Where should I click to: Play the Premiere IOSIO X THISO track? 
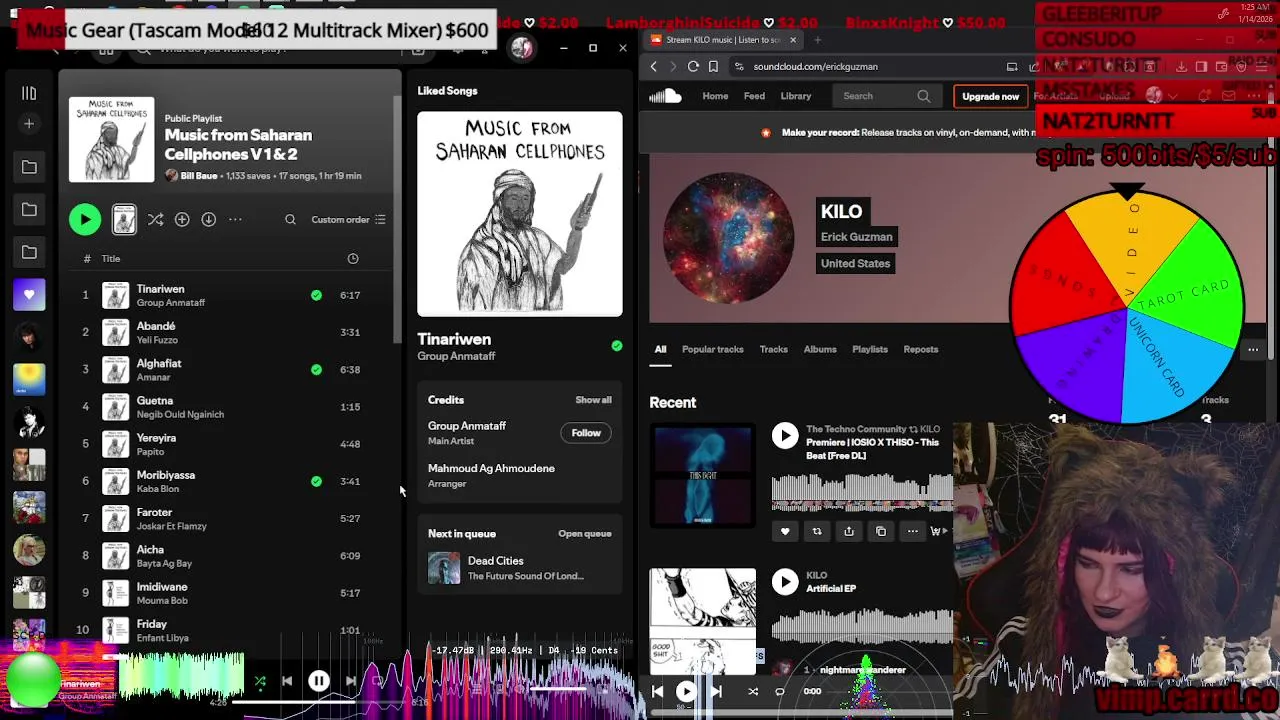point(785,435)
